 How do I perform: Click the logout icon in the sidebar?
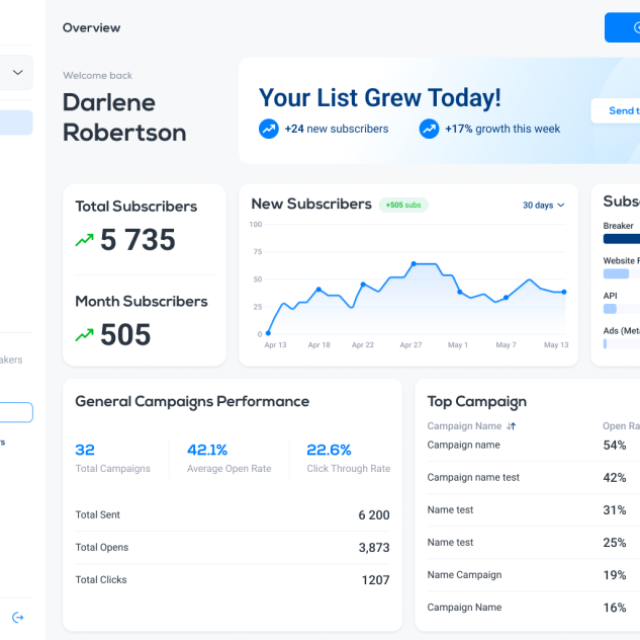pos(18,618)
